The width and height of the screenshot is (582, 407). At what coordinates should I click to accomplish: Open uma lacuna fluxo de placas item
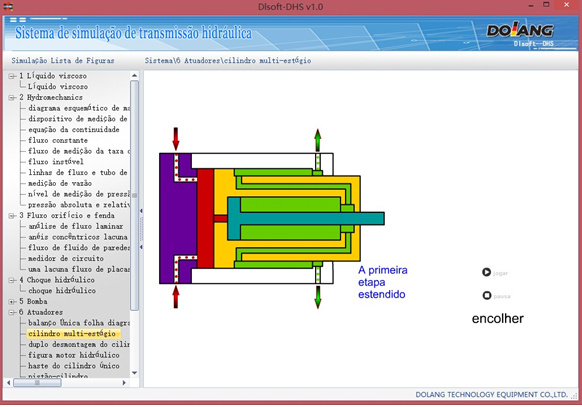[79, 269]
